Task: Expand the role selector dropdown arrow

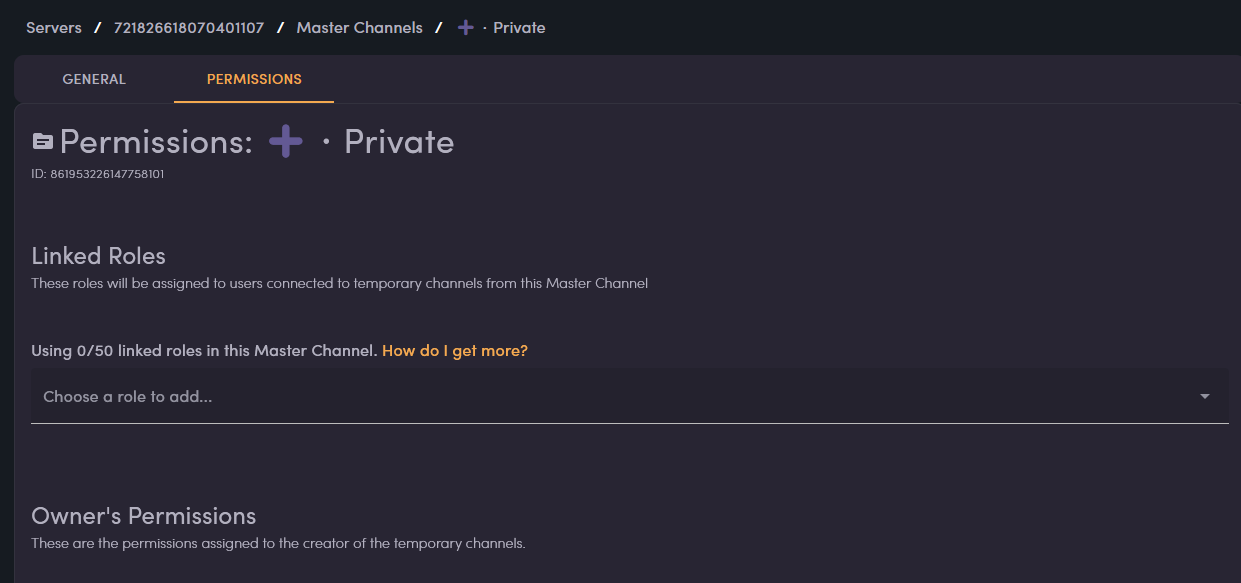Action: pos(1205,397)
